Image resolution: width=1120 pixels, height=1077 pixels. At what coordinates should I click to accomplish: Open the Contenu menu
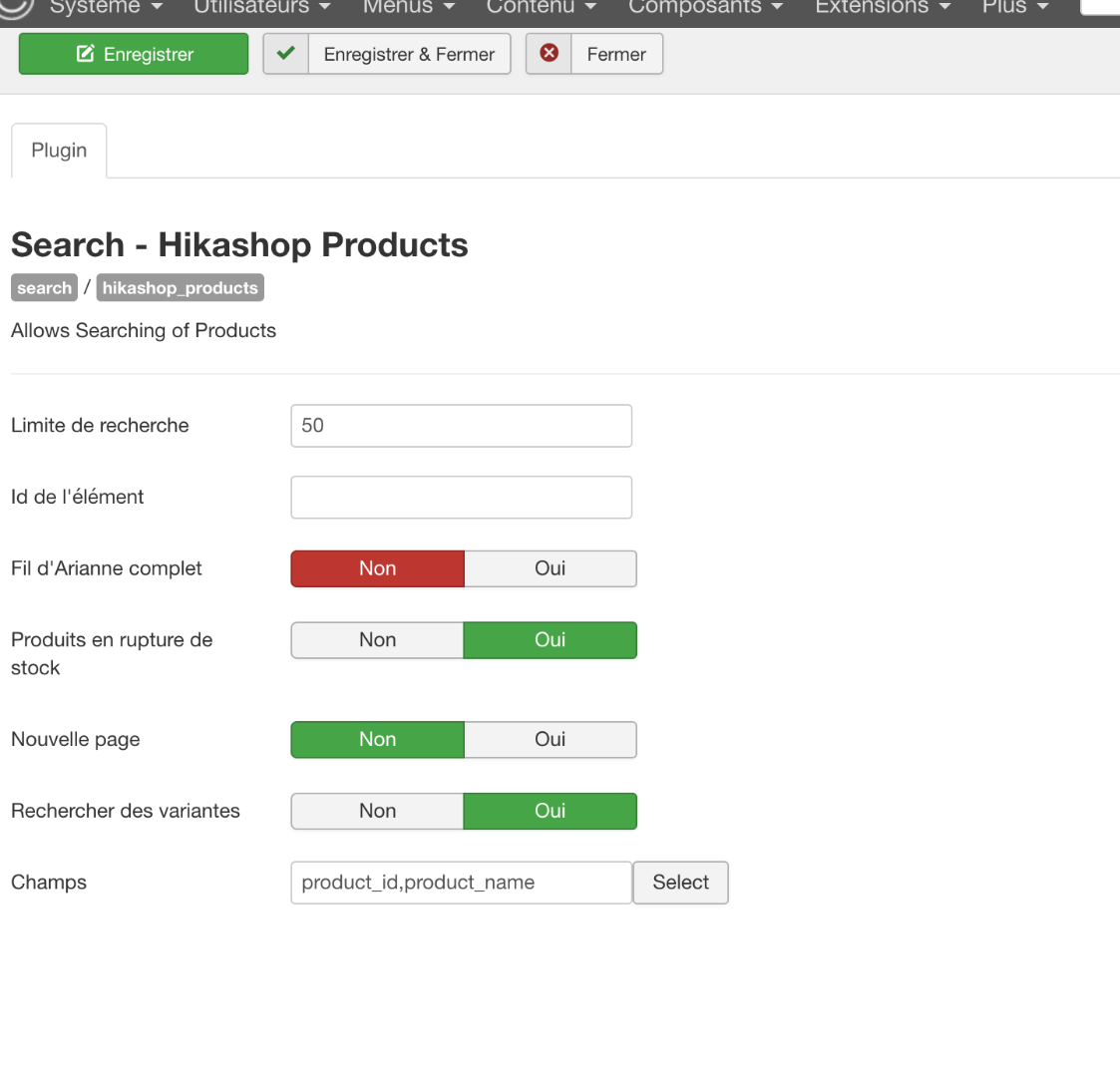pyautogui.click(x=542, y=7)
